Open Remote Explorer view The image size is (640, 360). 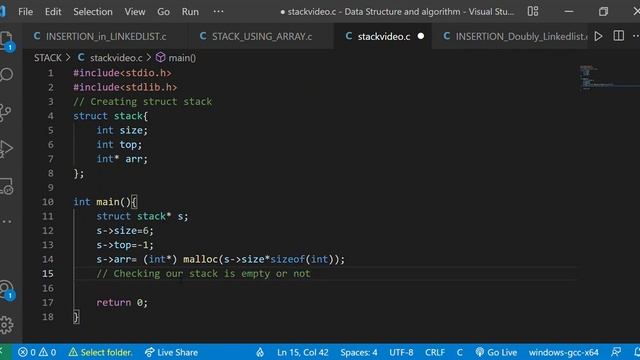[7, 186]
